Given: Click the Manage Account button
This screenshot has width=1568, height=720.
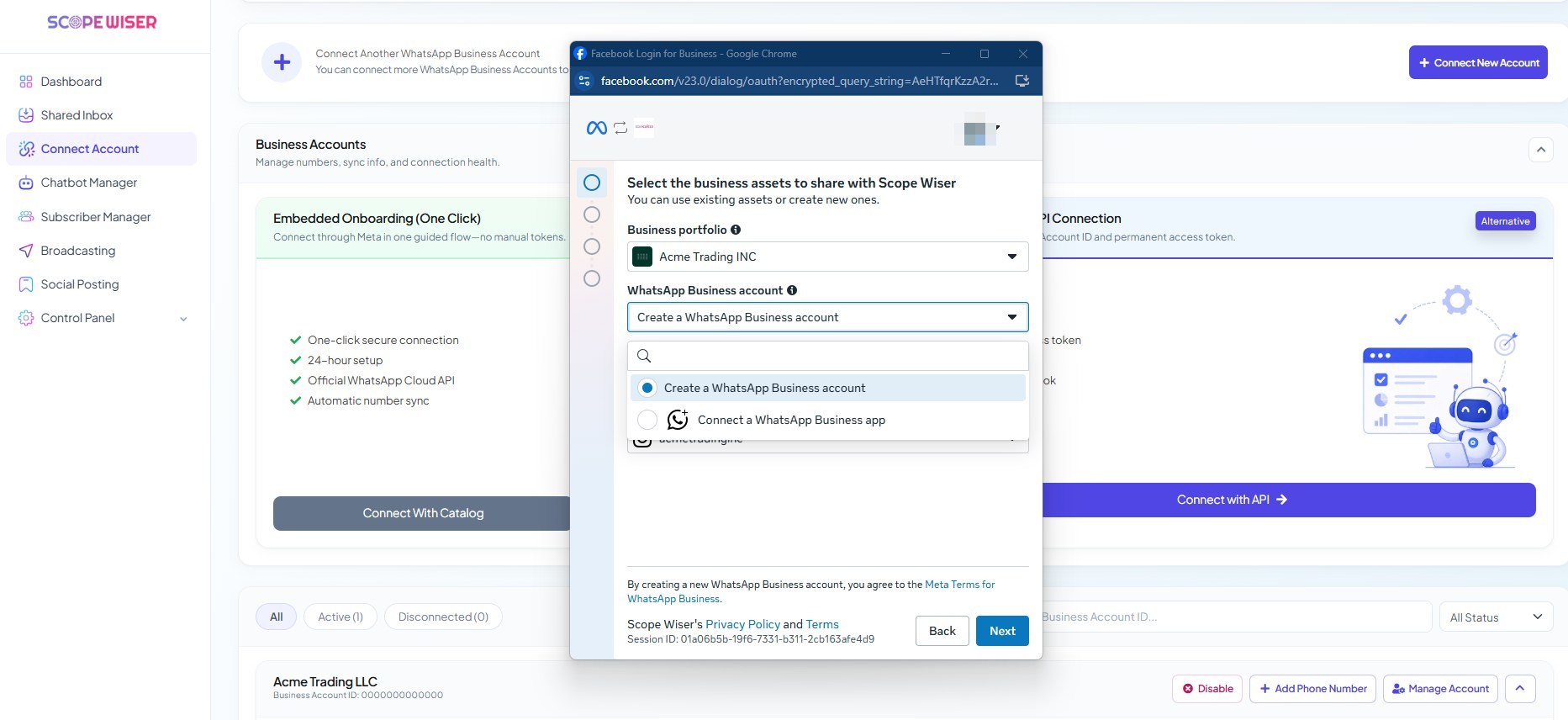Looking at the screenshot, I should click(1440, 688).
